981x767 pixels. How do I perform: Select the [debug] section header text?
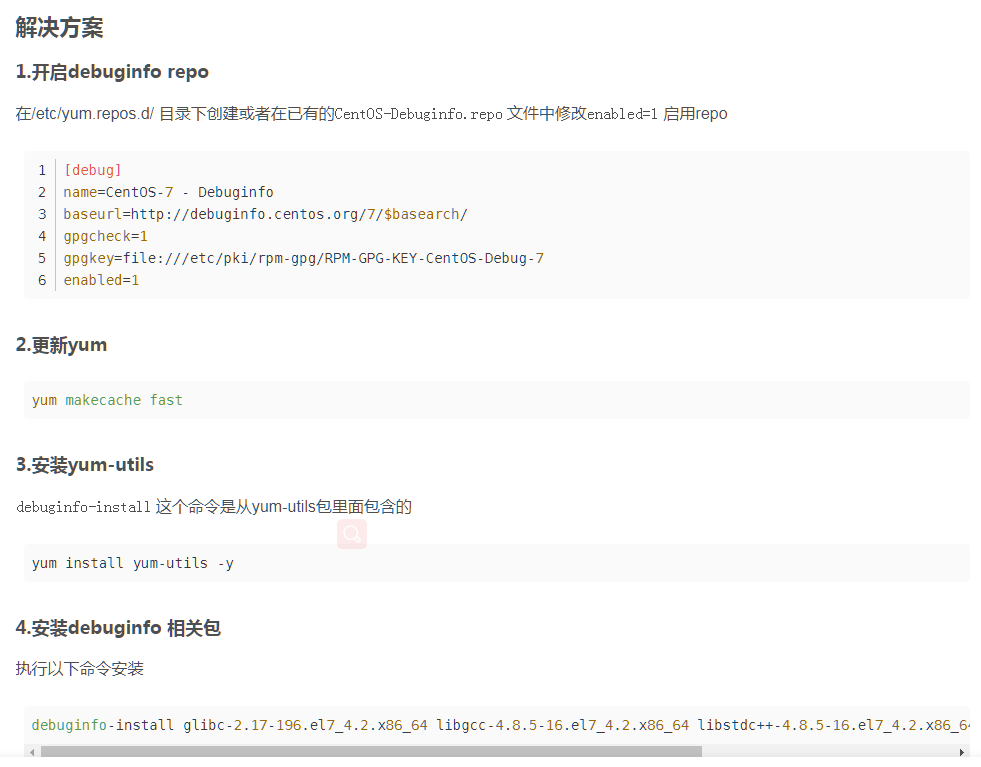(92, 169)
